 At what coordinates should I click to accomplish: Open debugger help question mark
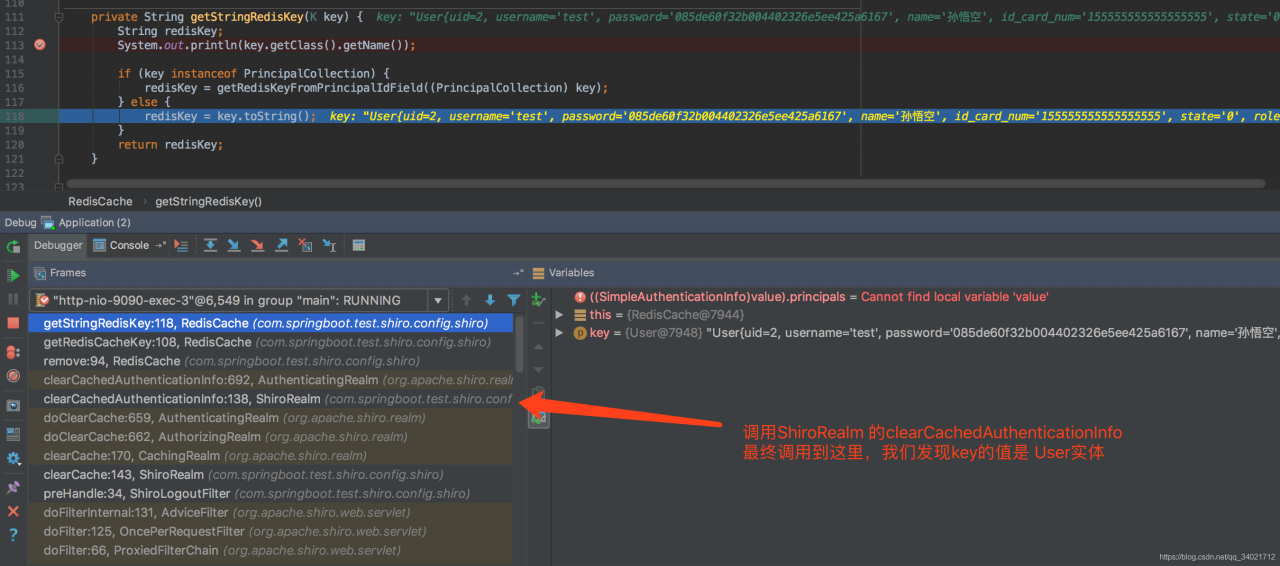click(13, 535)
